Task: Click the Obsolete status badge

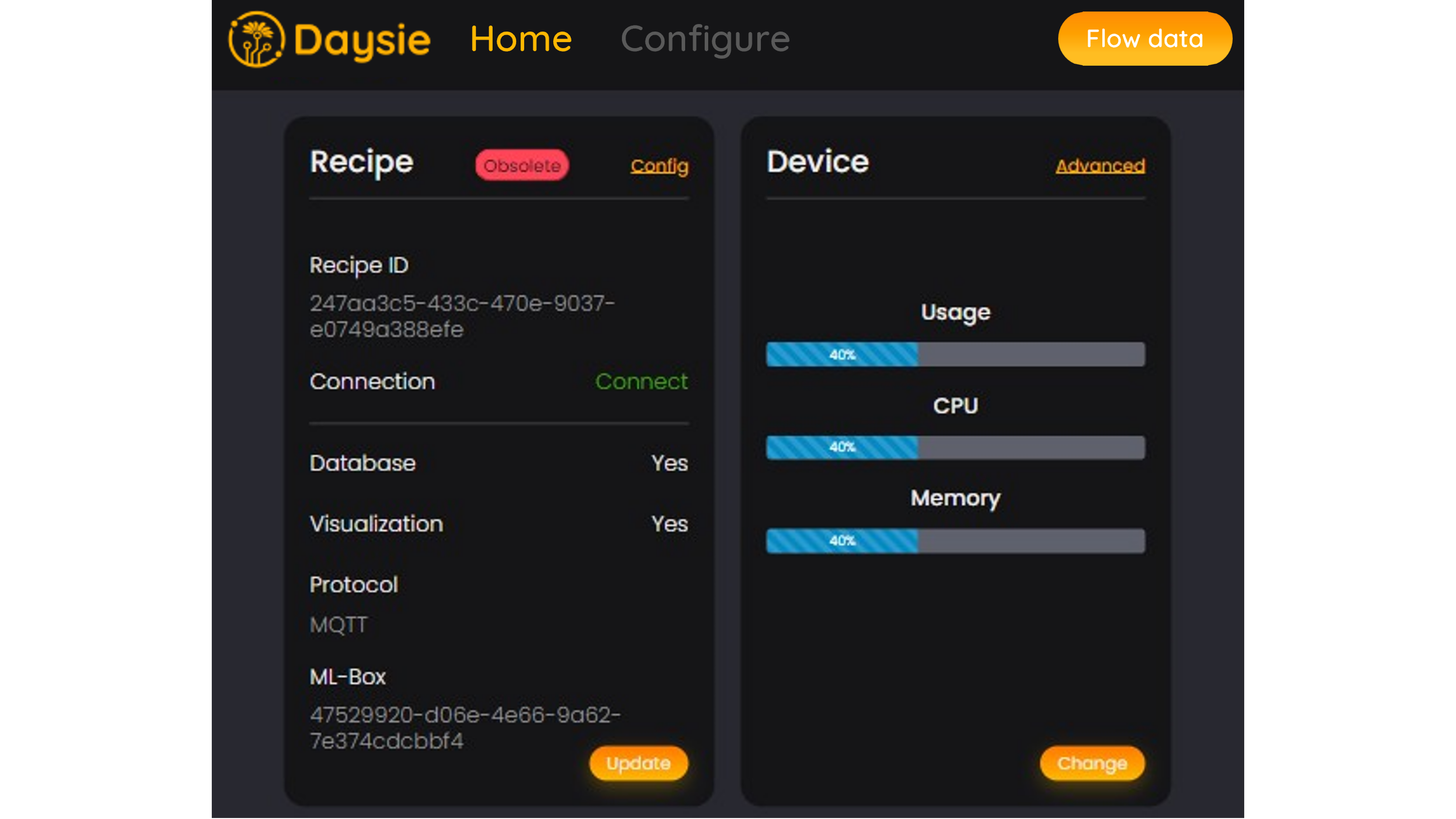Action: pos(522,165)
